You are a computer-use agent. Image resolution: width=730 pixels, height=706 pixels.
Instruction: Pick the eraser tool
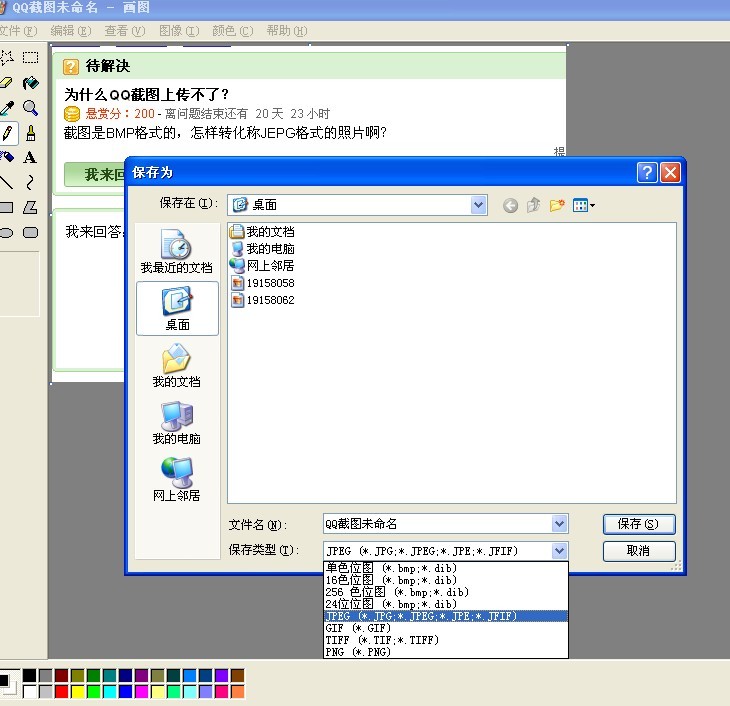[x=7, y=83]
